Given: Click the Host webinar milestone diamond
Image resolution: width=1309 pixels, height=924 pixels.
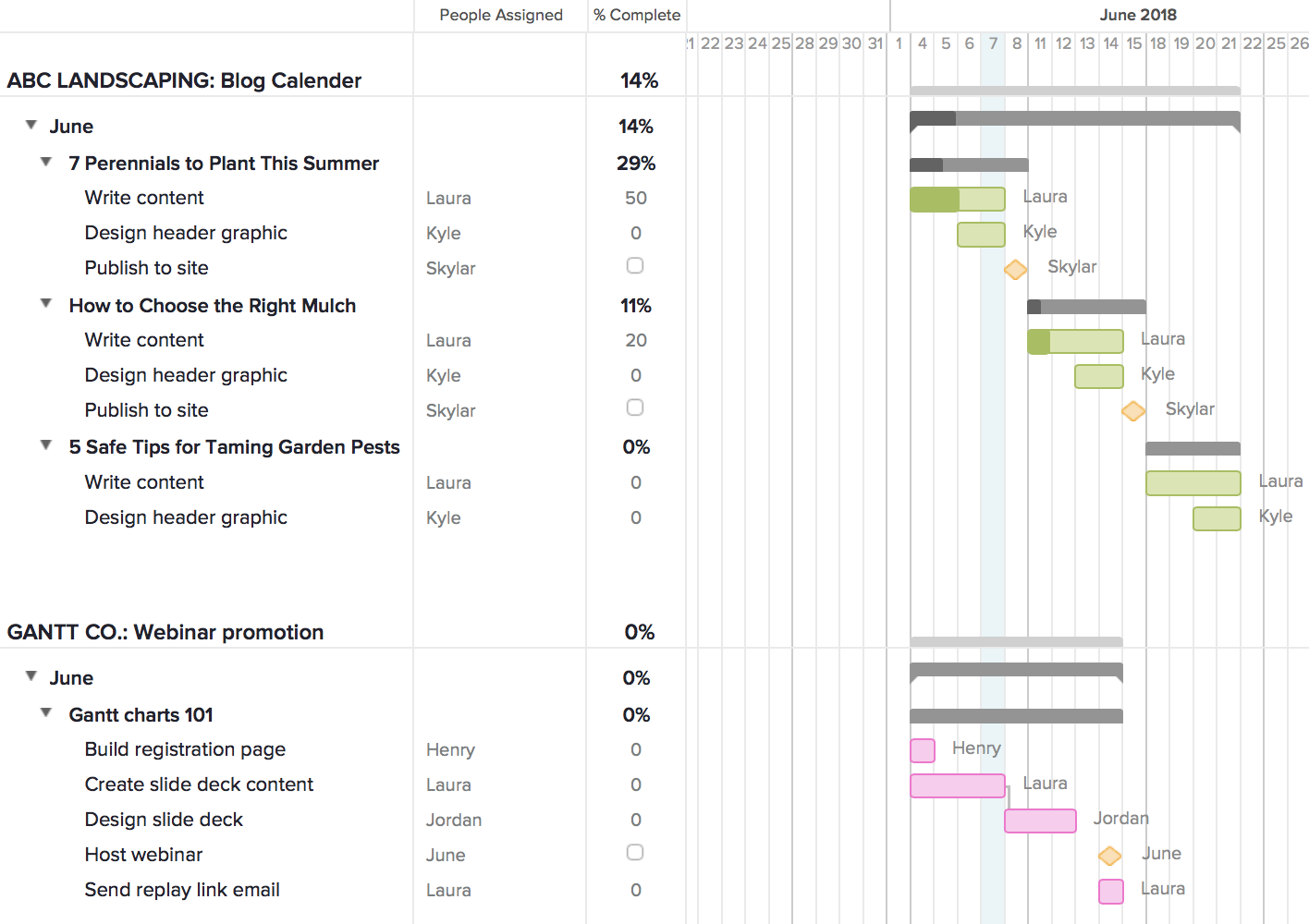Looking at the screenshot, I should (x=1109, y=856).
